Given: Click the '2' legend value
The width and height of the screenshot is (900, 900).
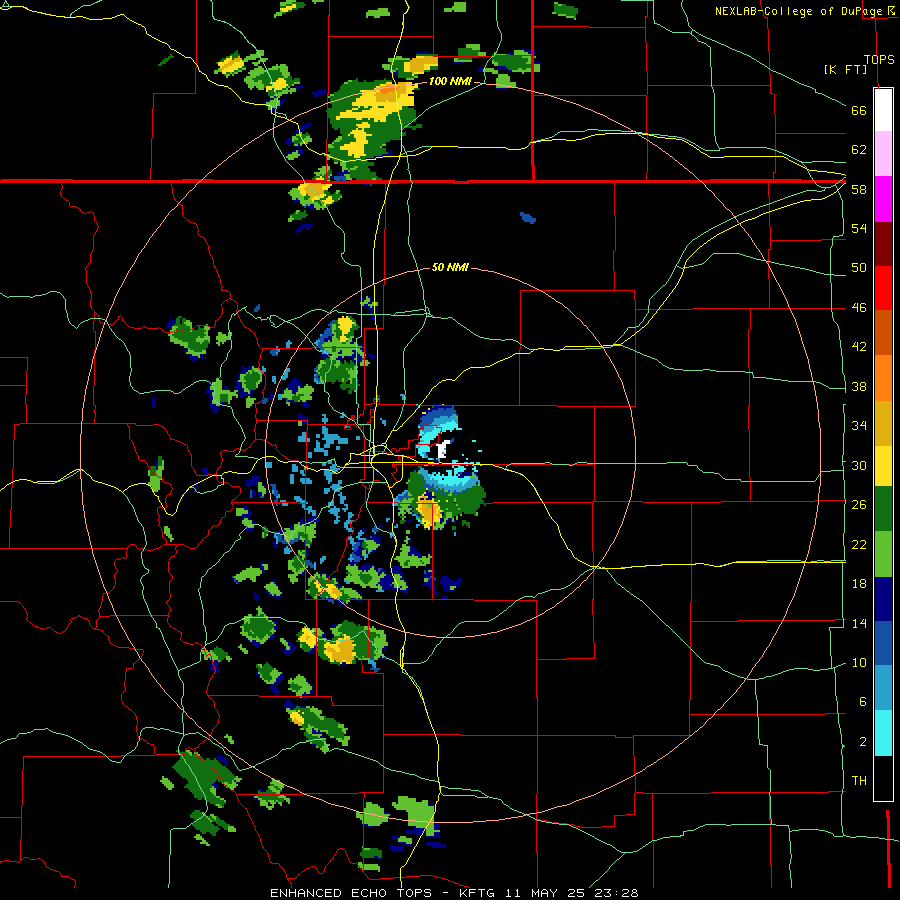Looking at the screenshot, I should tap(862, 741).
